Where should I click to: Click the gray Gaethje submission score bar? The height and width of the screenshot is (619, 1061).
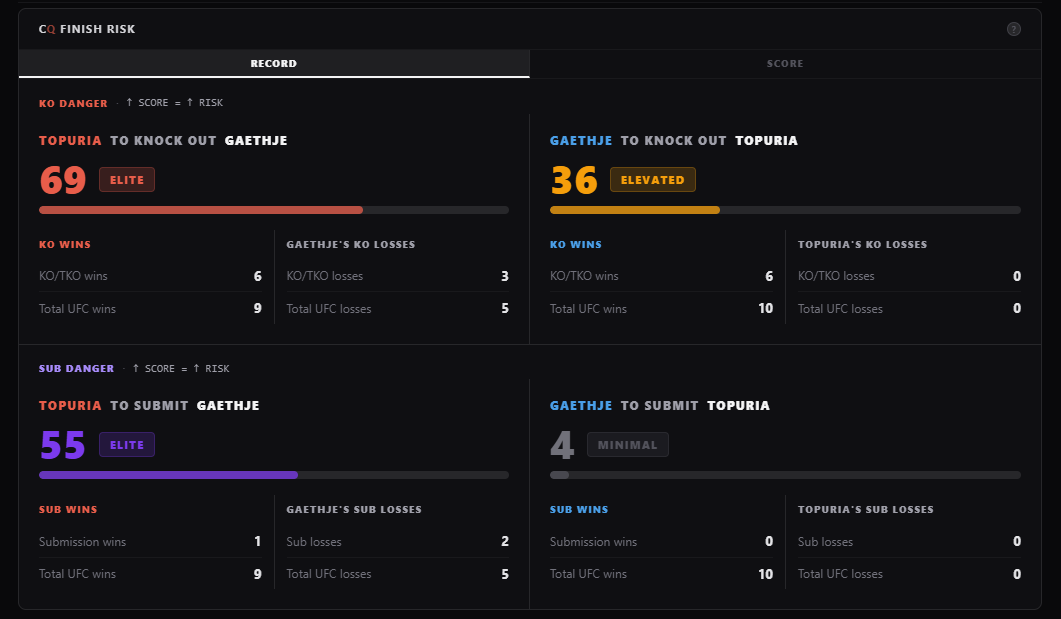[x=785, y=476]
